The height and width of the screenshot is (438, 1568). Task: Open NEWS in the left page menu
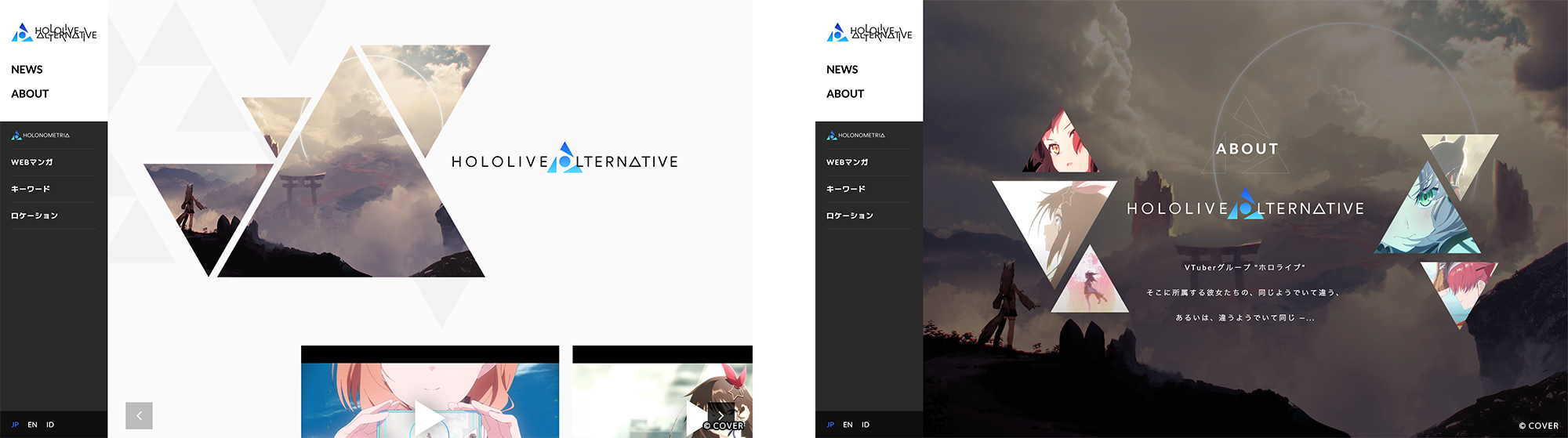(x=27, y=70)
